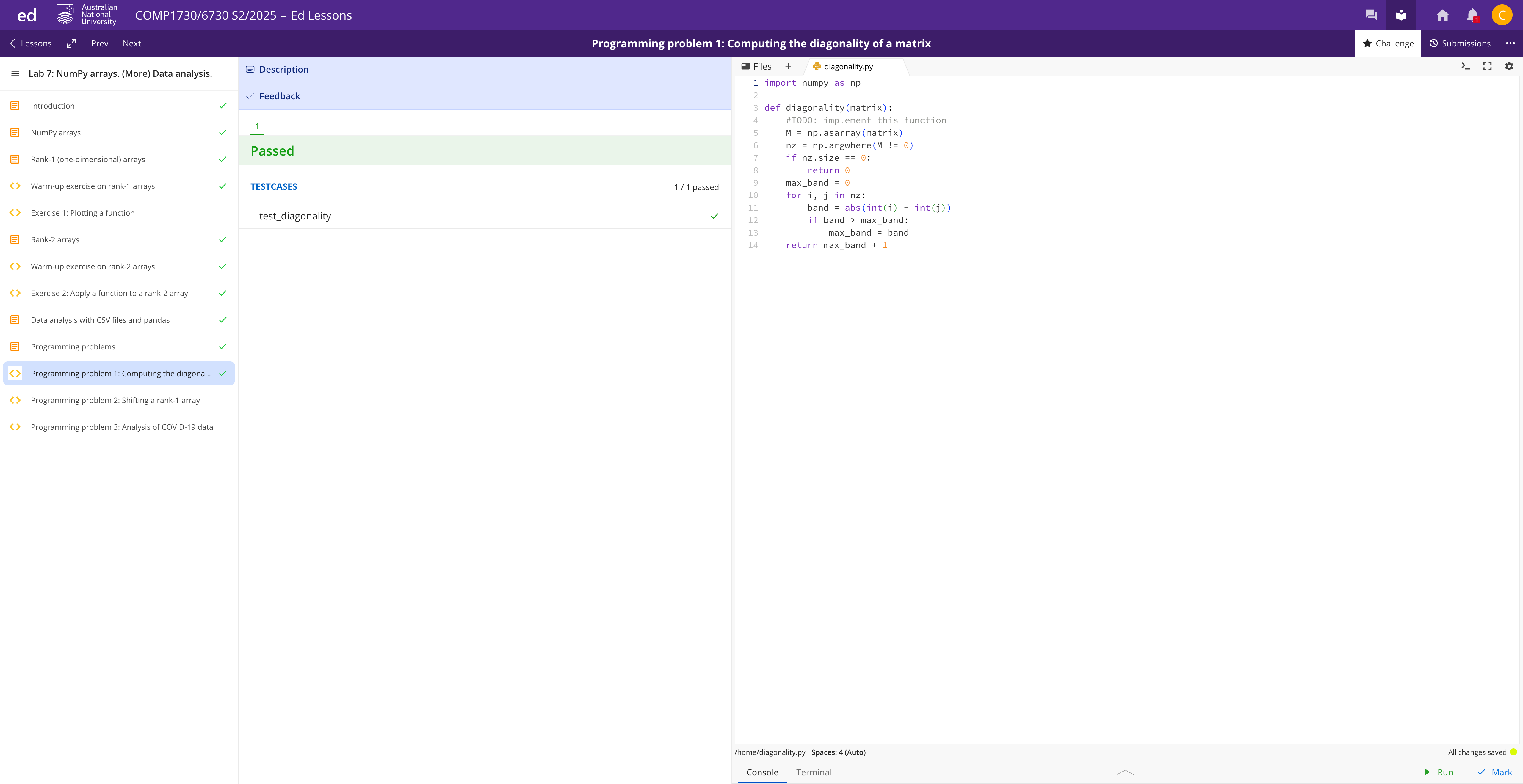Open the three-dot more options menu
The width and height of the screenshot is (1523, 784).
click(x=1510, y=43)
